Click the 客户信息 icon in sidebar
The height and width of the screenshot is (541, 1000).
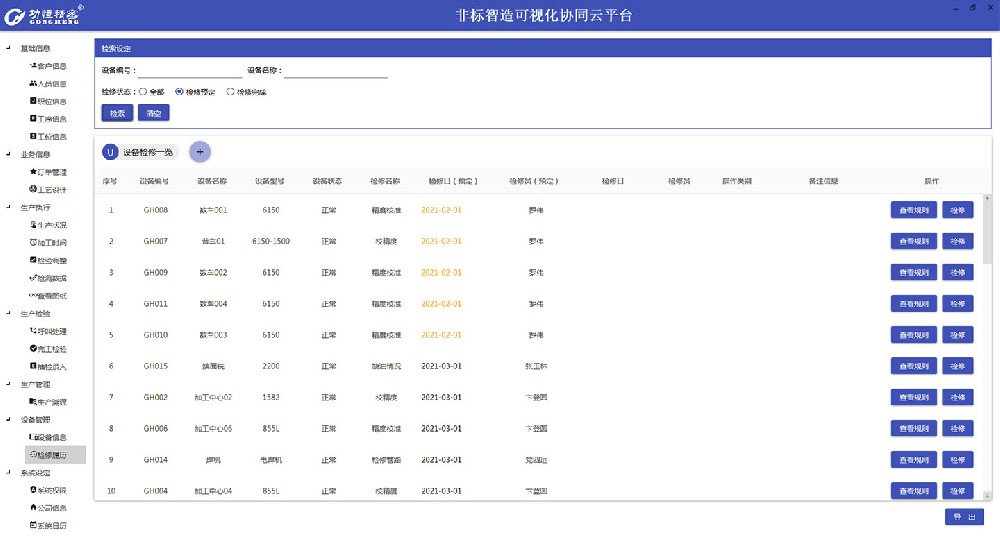[x=33, y=66]
